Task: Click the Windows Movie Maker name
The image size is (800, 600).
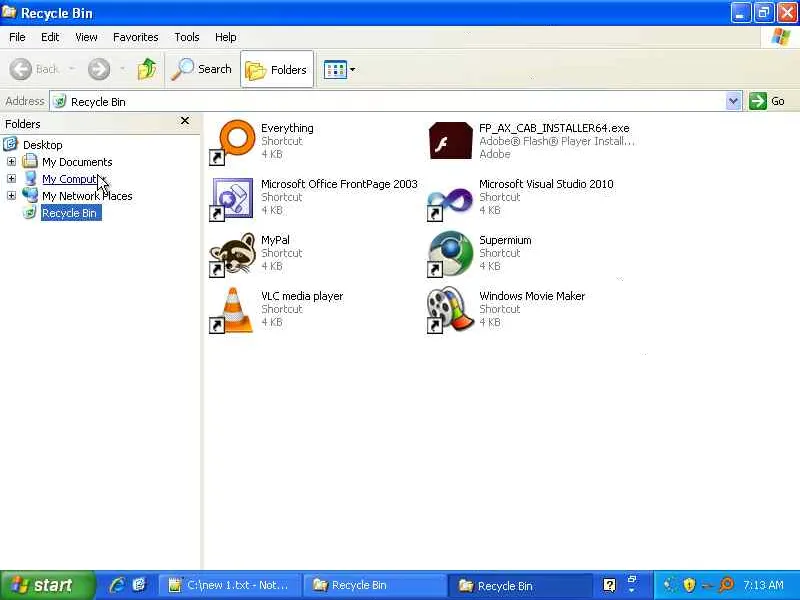Action: (532, 296)
